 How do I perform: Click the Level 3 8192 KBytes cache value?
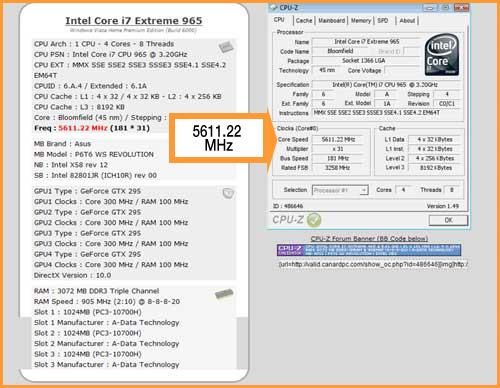pos(435,168)
